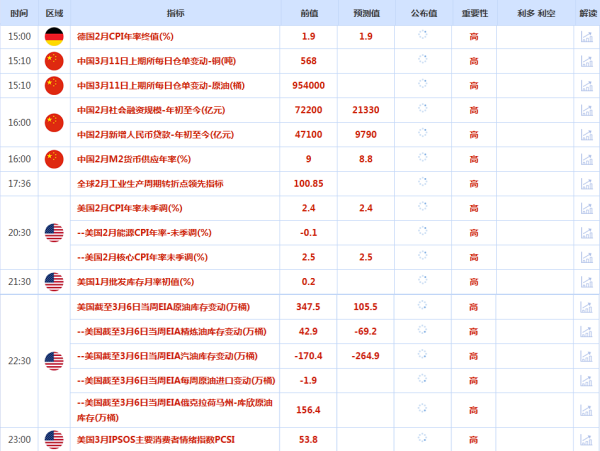
Task: Click China flag beside 社会融资规模 rows
Action: tap(54, 122)
